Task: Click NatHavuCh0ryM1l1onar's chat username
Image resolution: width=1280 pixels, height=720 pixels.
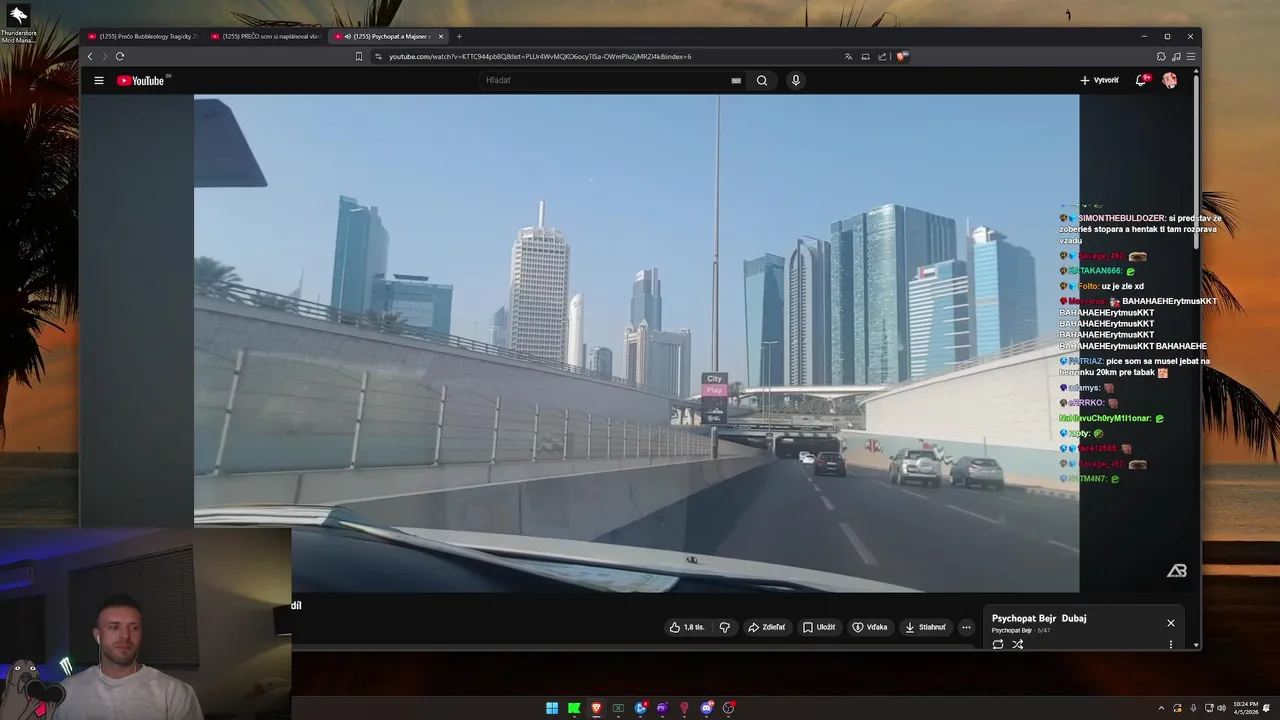Action: click(x=1106, y=418)
